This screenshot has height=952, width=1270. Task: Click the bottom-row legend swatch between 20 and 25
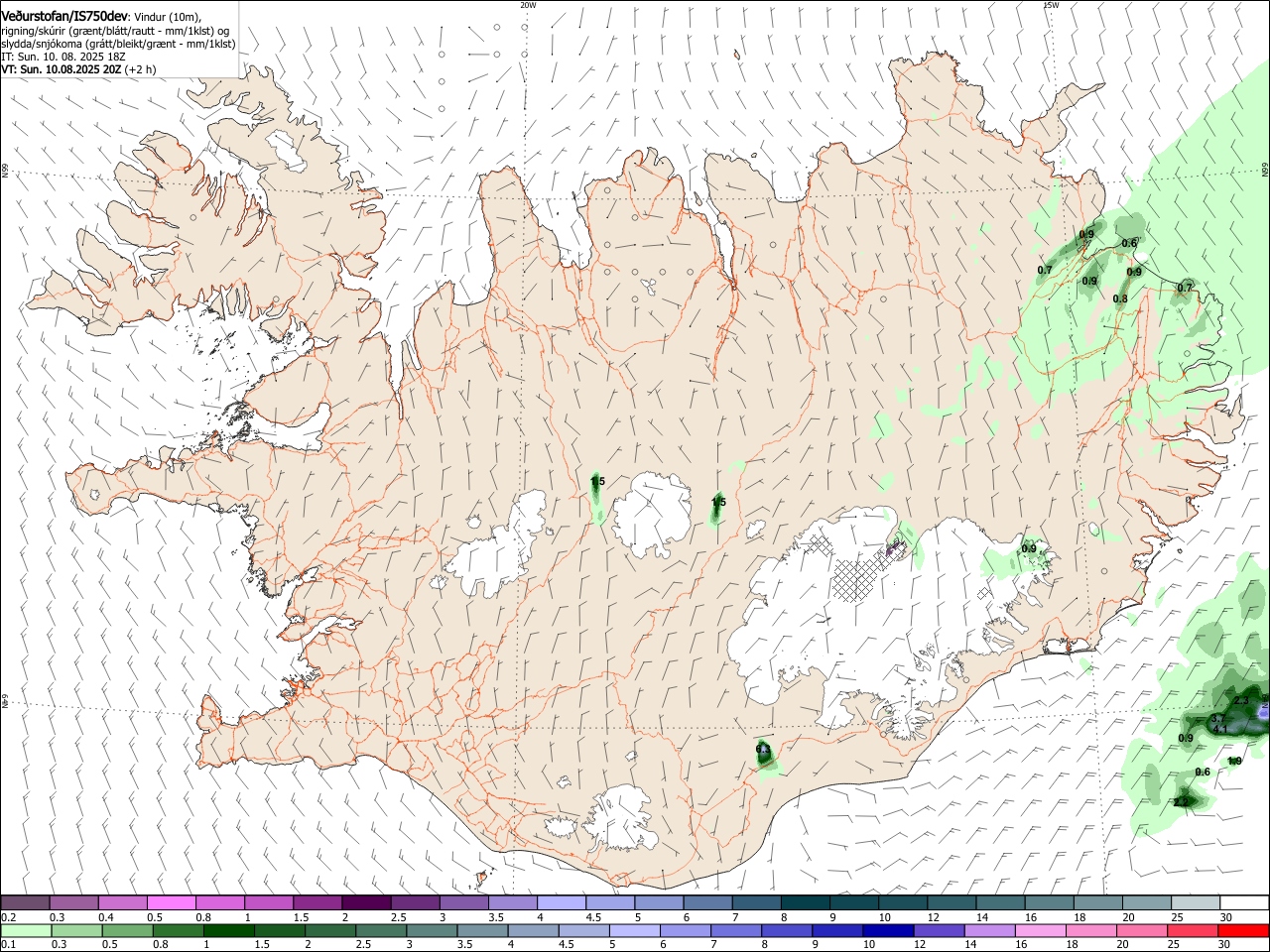coord(1144,931)
